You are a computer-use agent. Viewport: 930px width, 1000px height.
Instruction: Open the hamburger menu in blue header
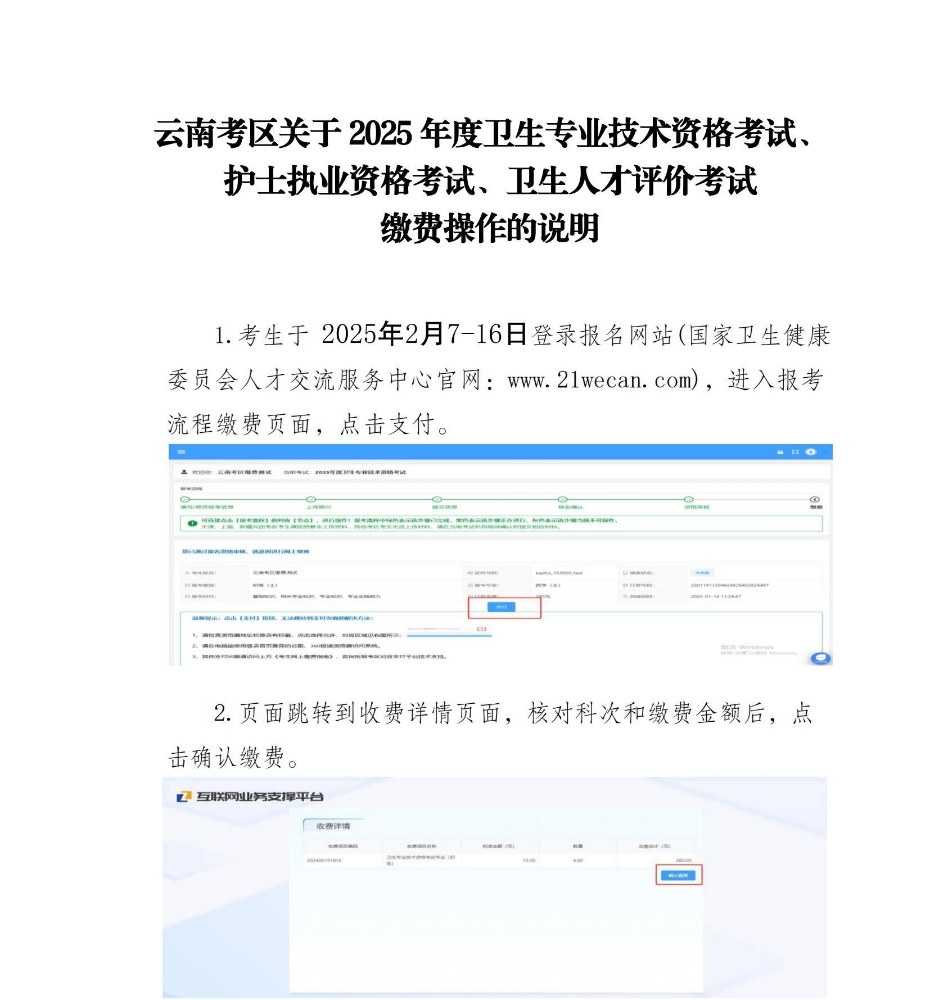tap(181, 452)
